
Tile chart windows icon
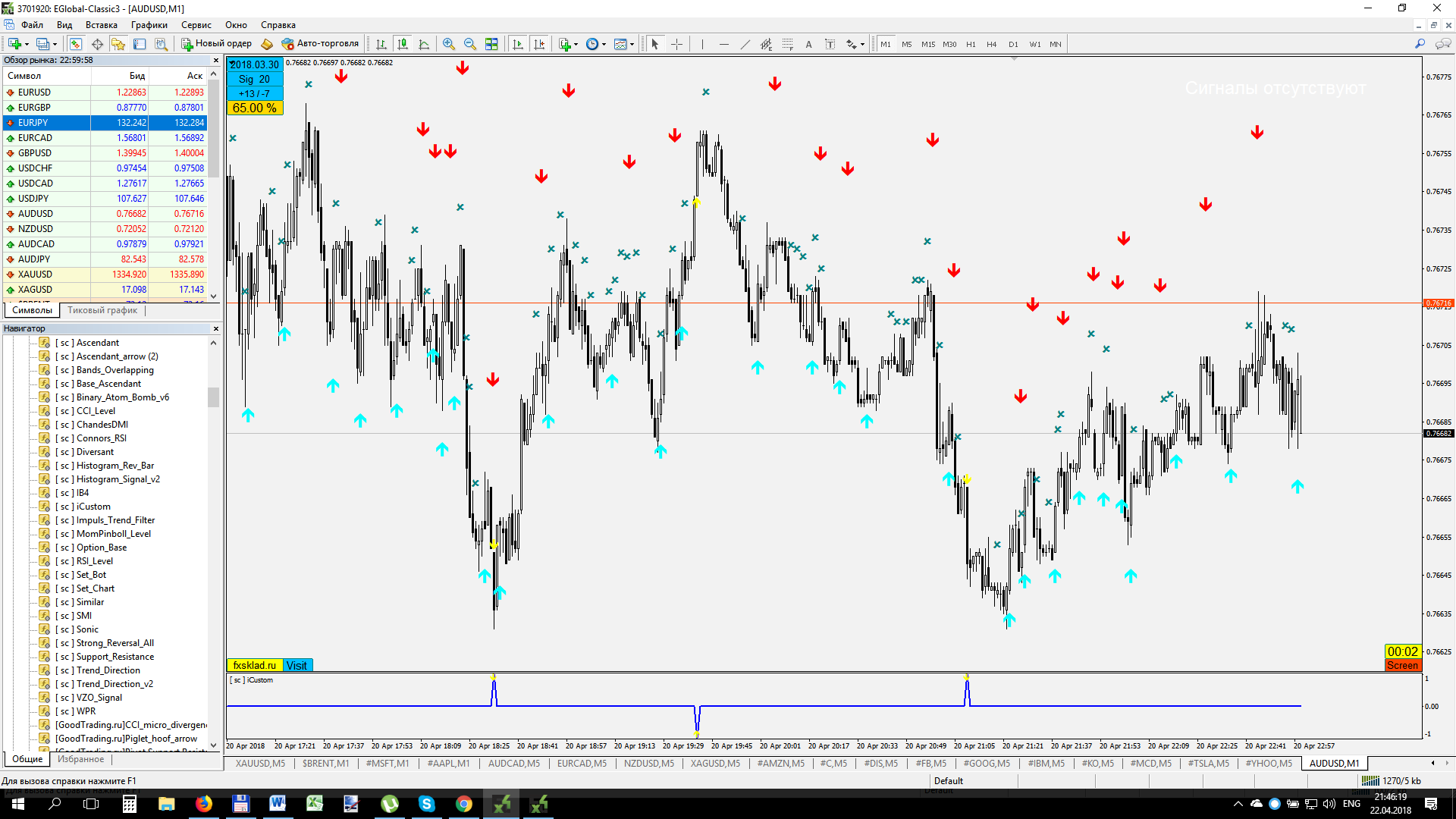point(491,44)
